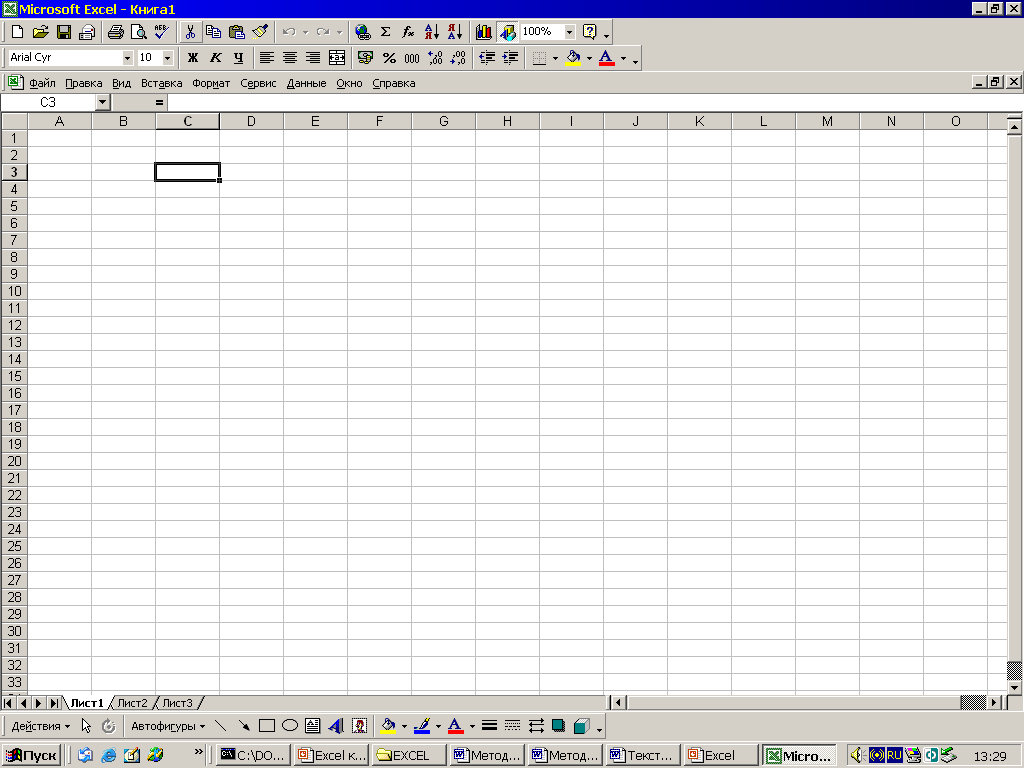The width and height of the screenshot is (1024, 768).
Task: Click the formula bar equals button
Action: coord(159,102)
